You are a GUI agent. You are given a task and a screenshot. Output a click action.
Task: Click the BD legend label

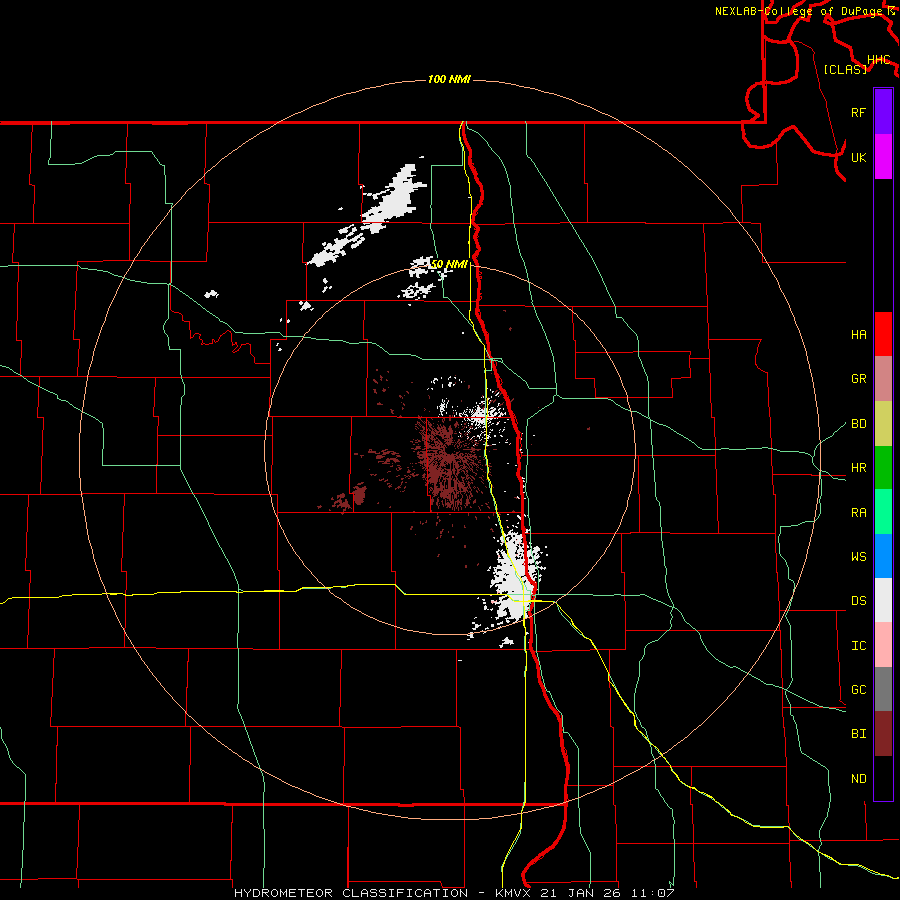click(858, 424)
